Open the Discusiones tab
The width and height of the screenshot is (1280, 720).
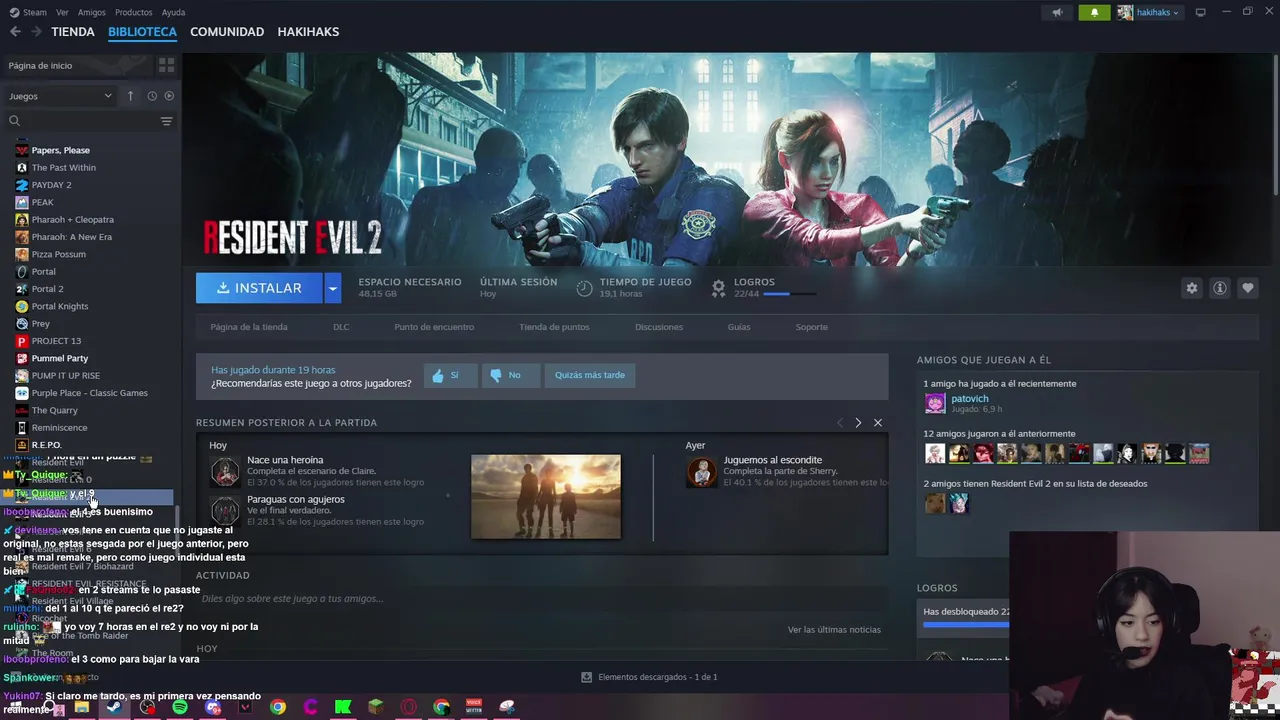[x=659, y=327]
